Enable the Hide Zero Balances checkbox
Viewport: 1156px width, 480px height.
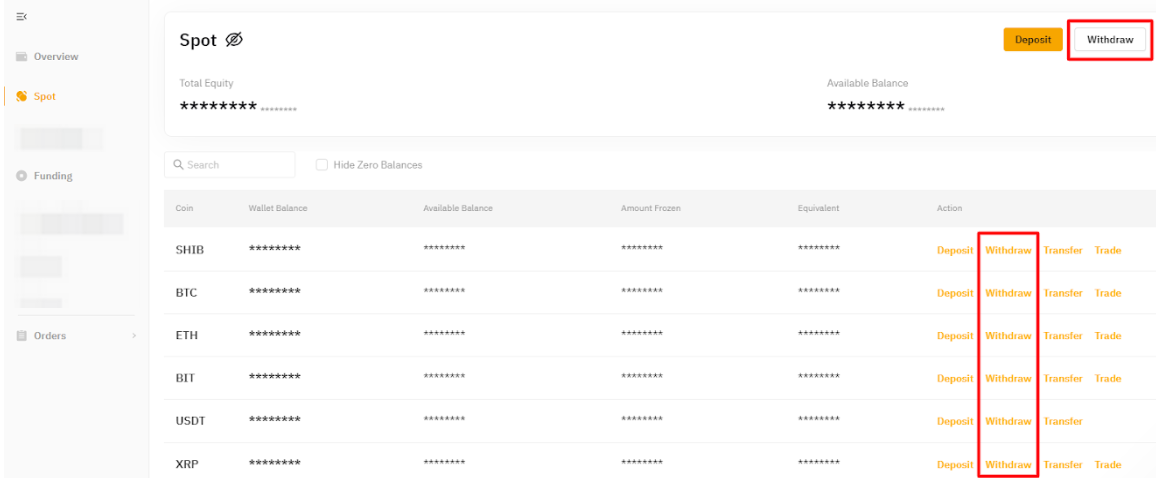tap(322, 165)
